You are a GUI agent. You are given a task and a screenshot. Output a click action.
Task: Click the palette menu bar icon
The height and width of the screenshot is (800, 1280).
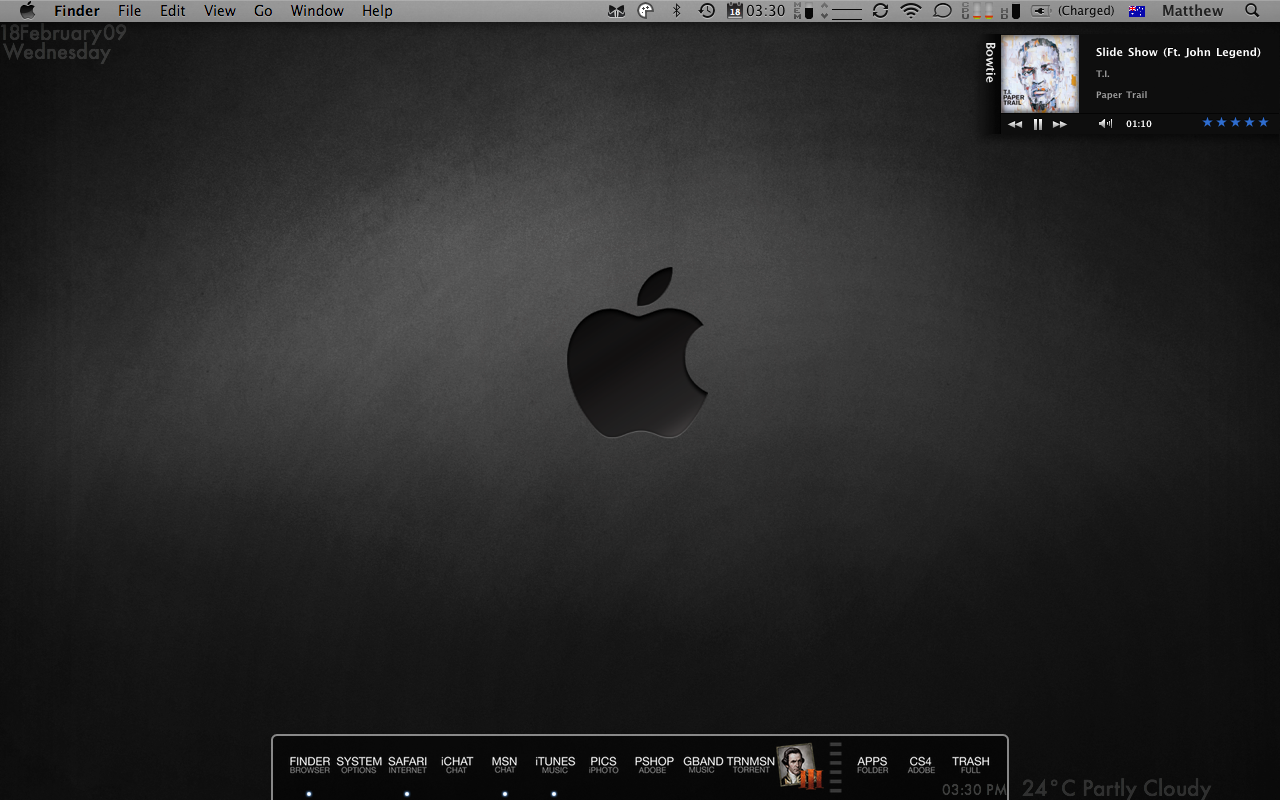pyautogui.click(x=646, y=11)
